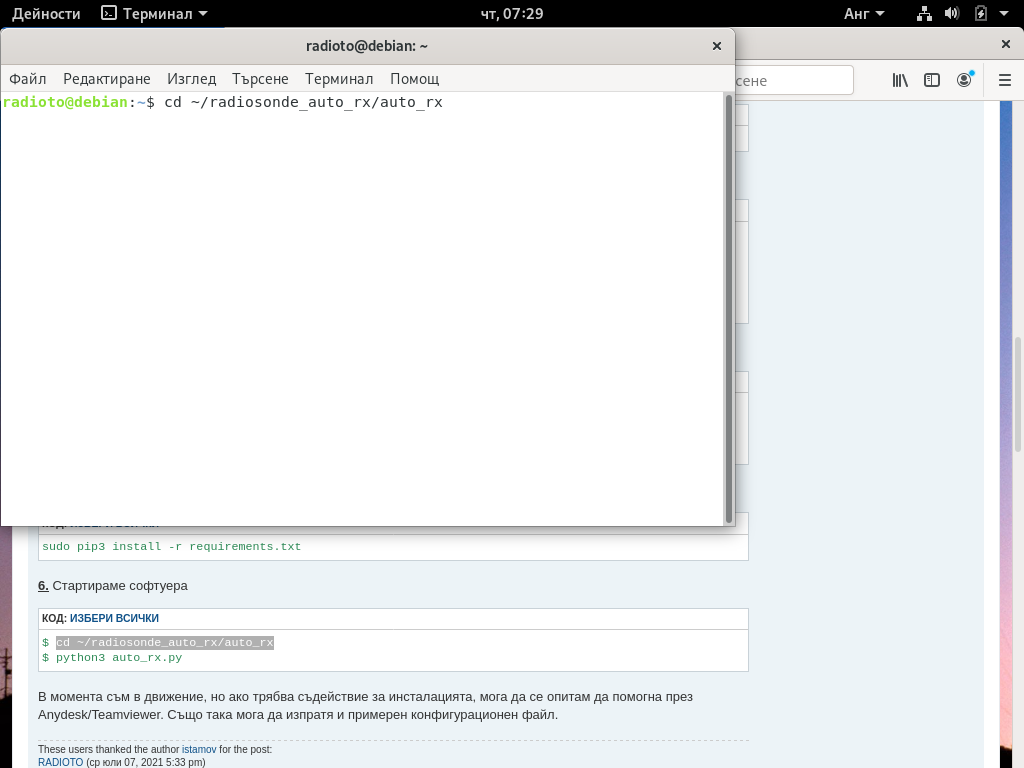This screenshot has height=768, width=1024.
Task: Open the Терминал app menu in top bar
Action: [x=155, y=14]
